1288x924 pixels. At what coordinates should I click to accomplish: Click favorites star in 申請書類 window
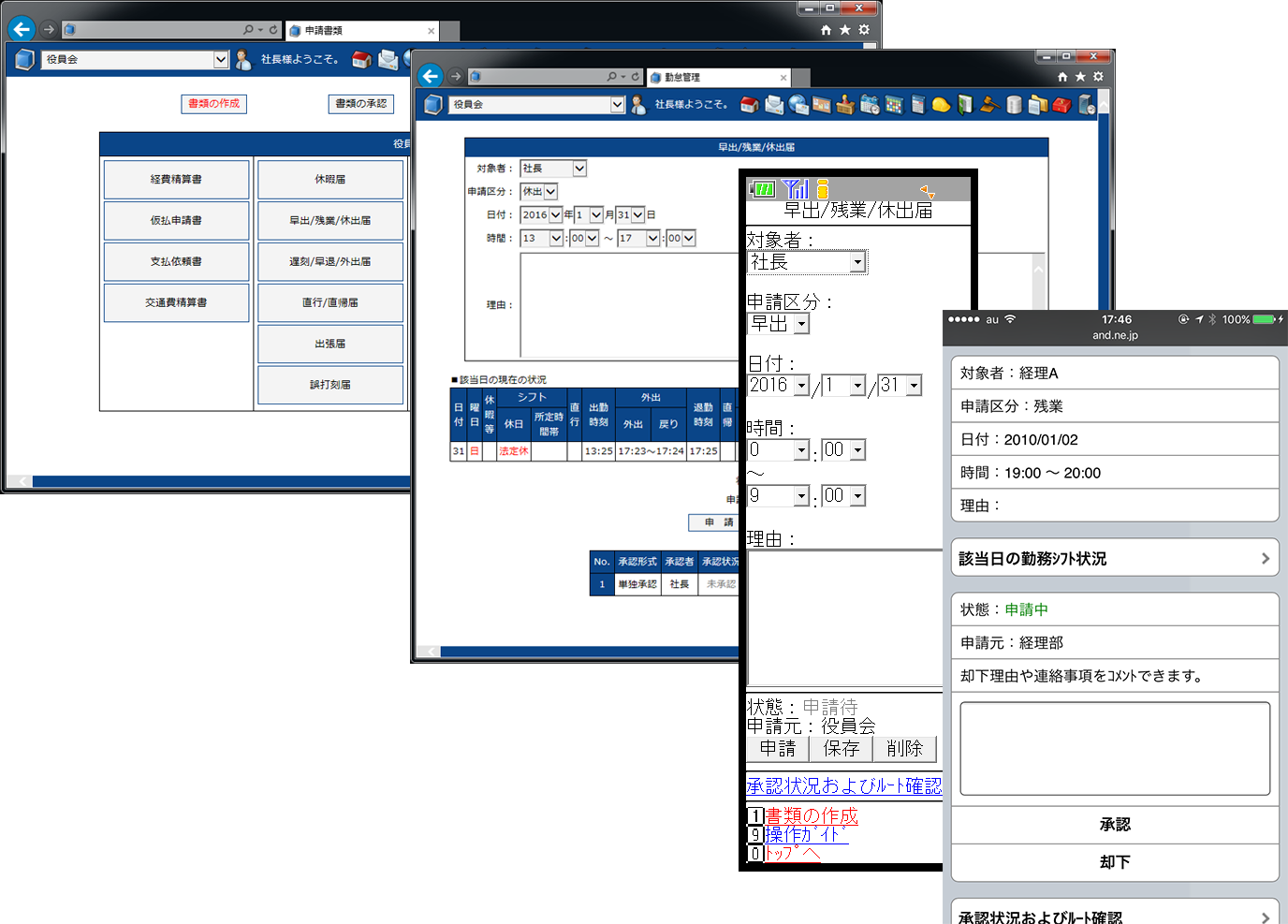click(844, 30)
